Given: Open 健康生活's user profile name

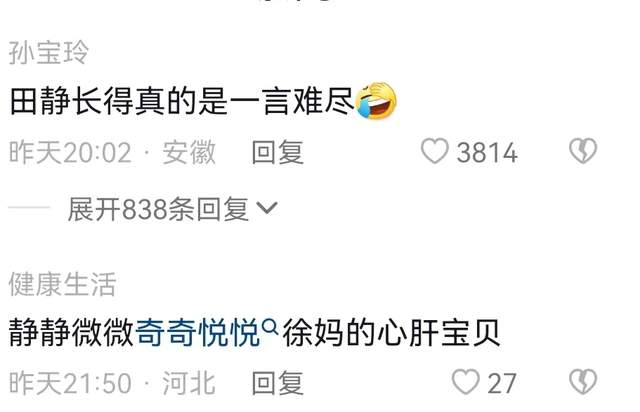Looking at the screenshot, I should [x=62, y=283].
